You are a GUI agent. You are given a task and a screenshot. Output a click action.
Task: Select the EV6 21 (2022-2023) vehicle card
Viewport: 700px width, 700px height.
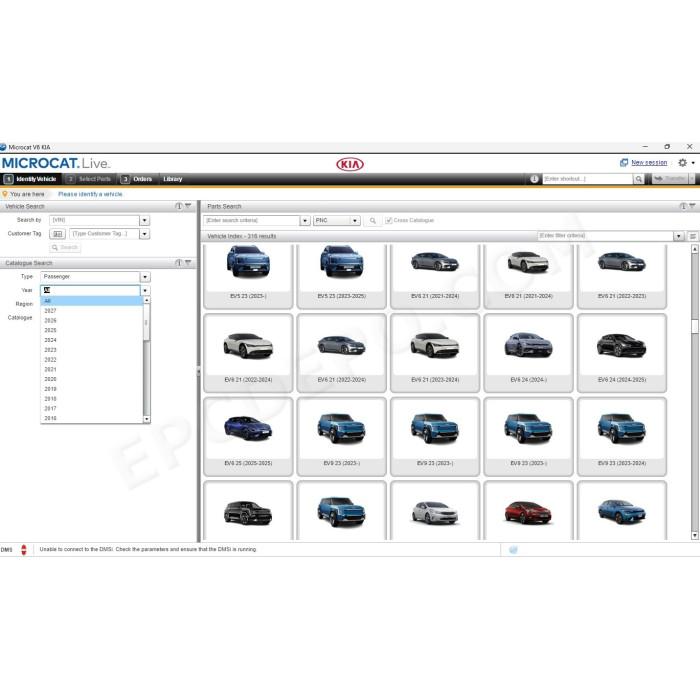tap(622, 276)
